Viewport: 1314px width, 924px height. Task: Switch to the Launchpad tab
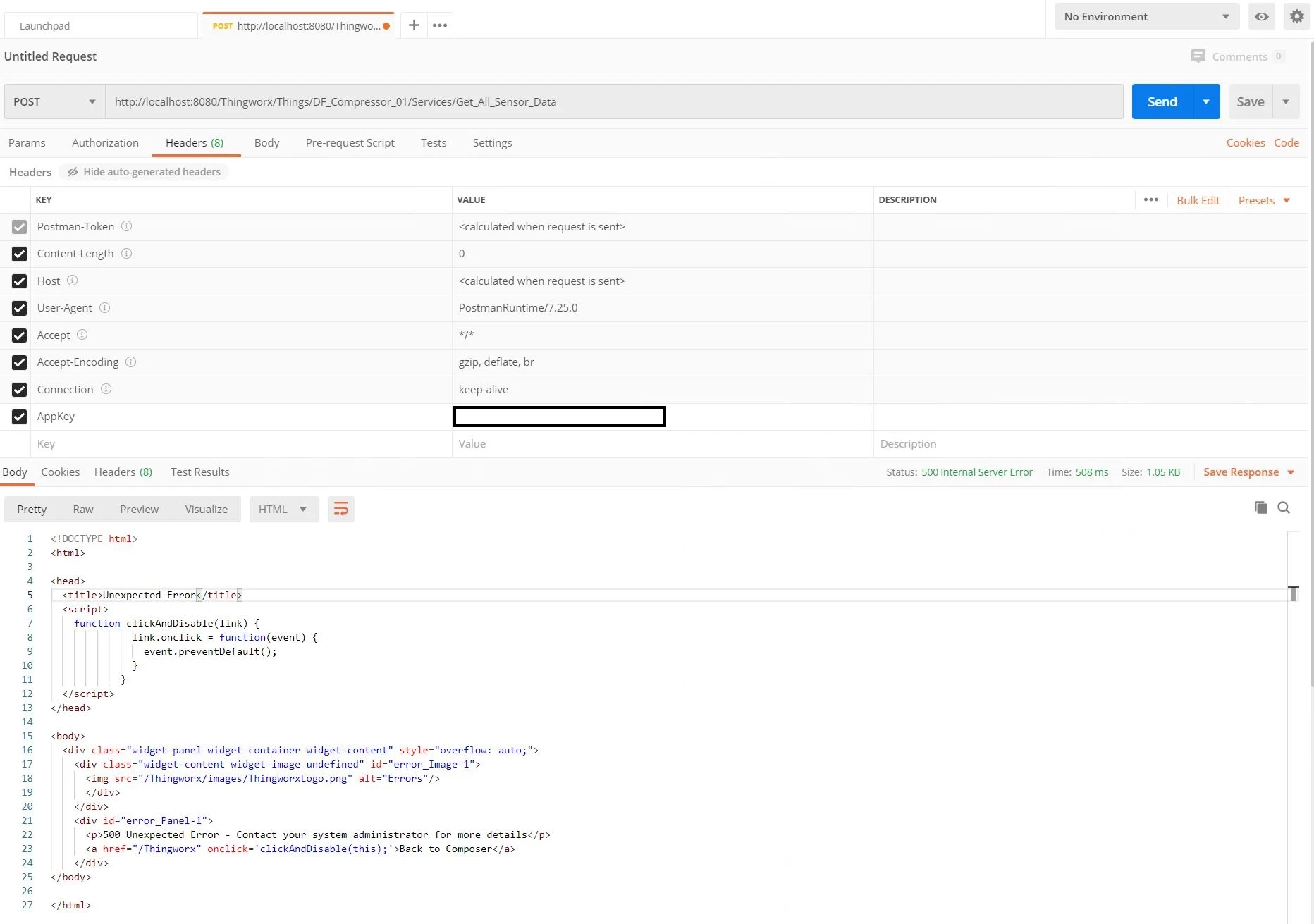pos(101,25)
